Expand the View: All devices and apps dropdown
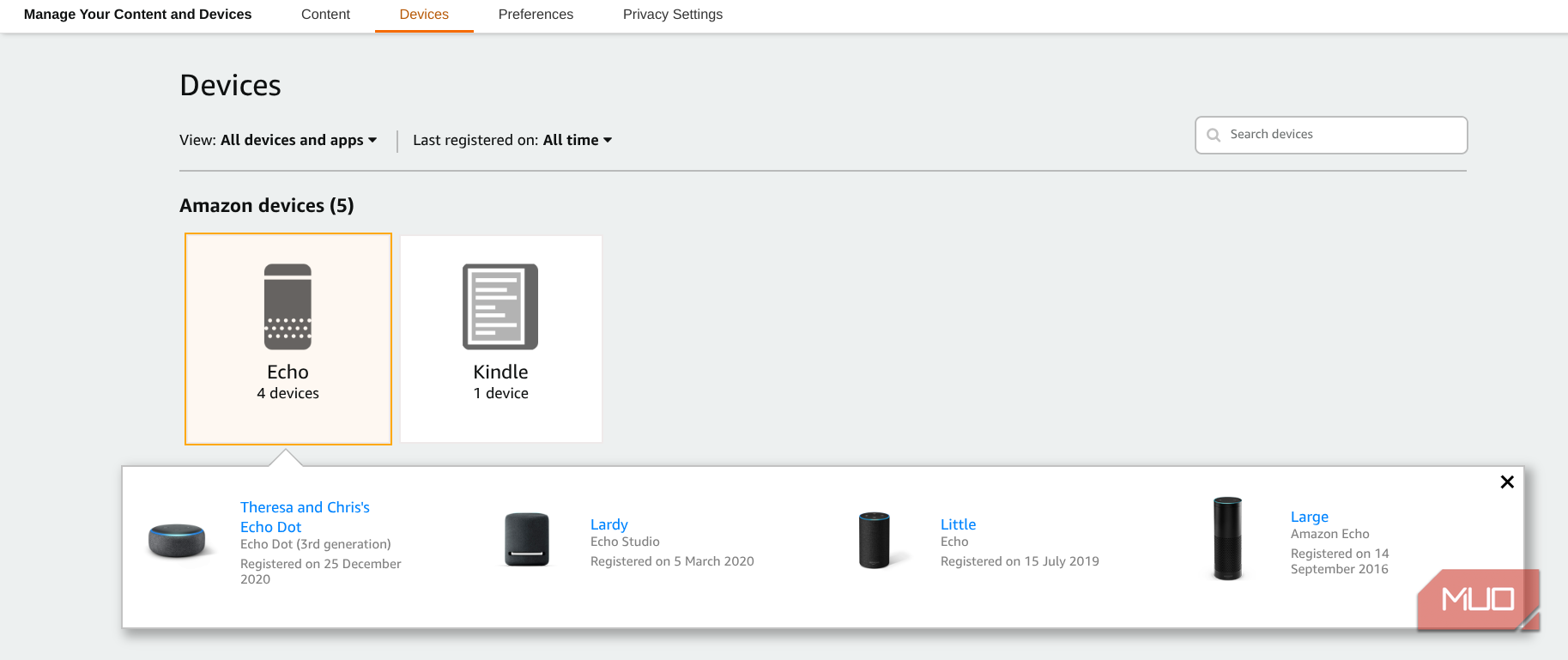The height and width of the screenshot is (660, 1568). 298,140
